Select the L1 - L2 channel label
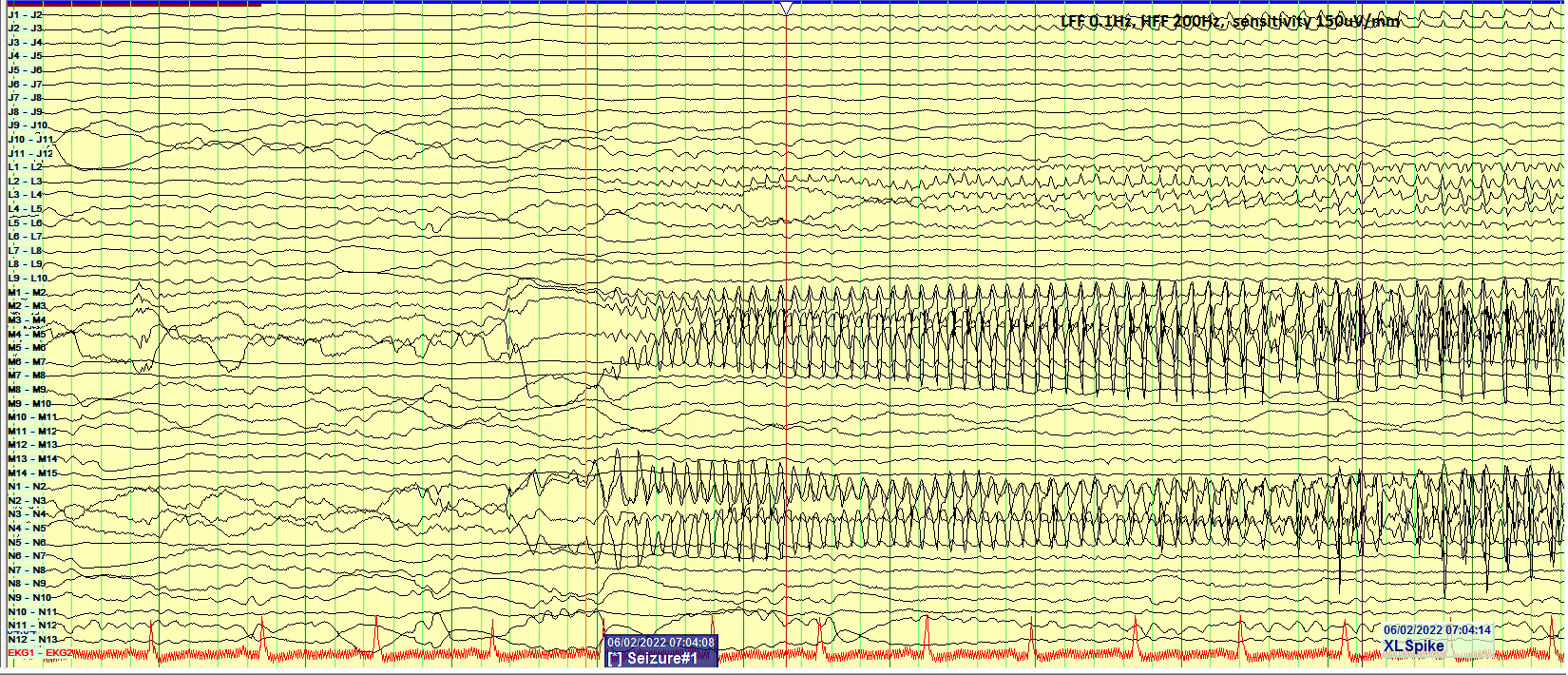 [x=25, y=167]
